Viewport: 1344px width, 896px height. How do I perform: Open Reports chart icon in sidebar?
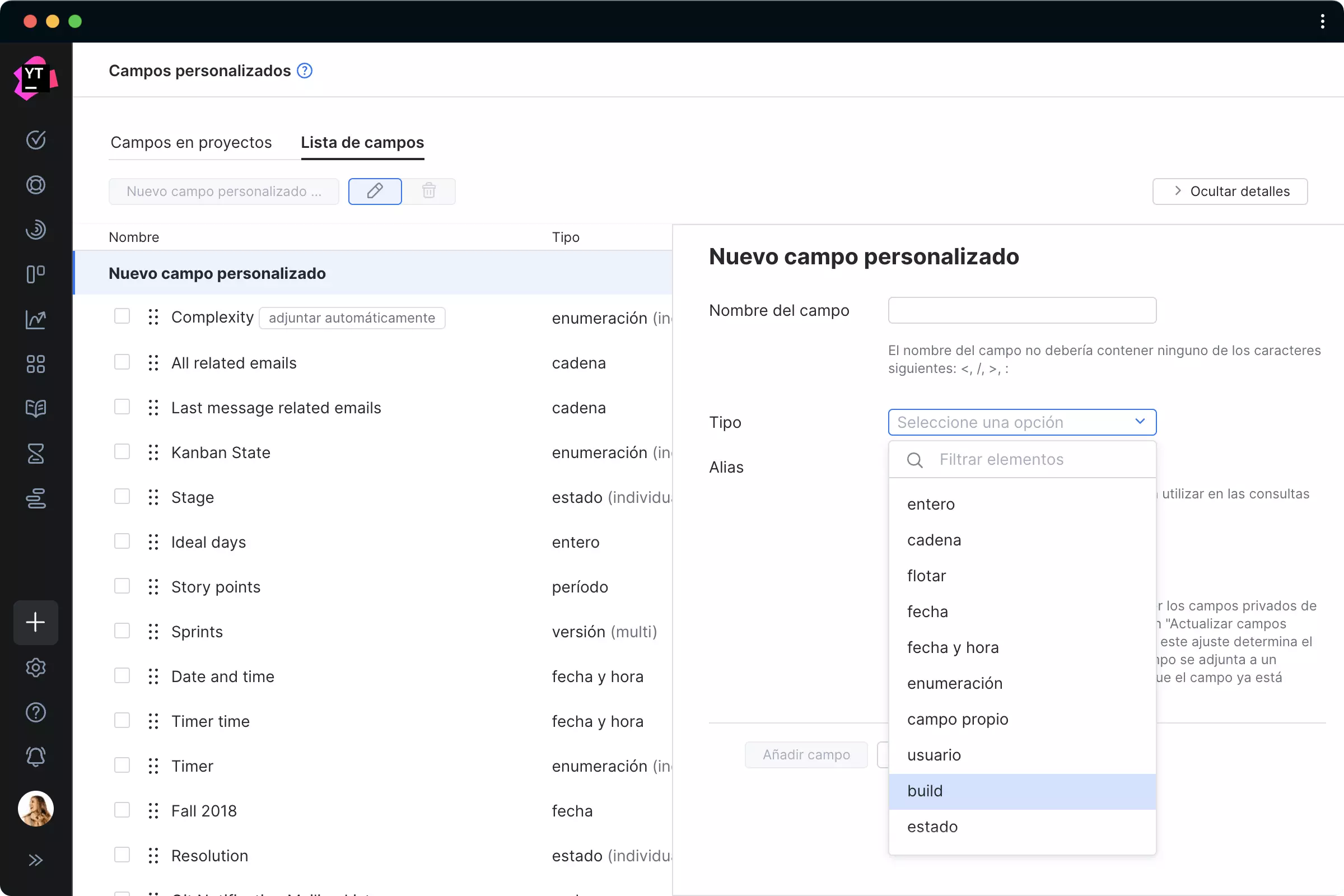35,319
